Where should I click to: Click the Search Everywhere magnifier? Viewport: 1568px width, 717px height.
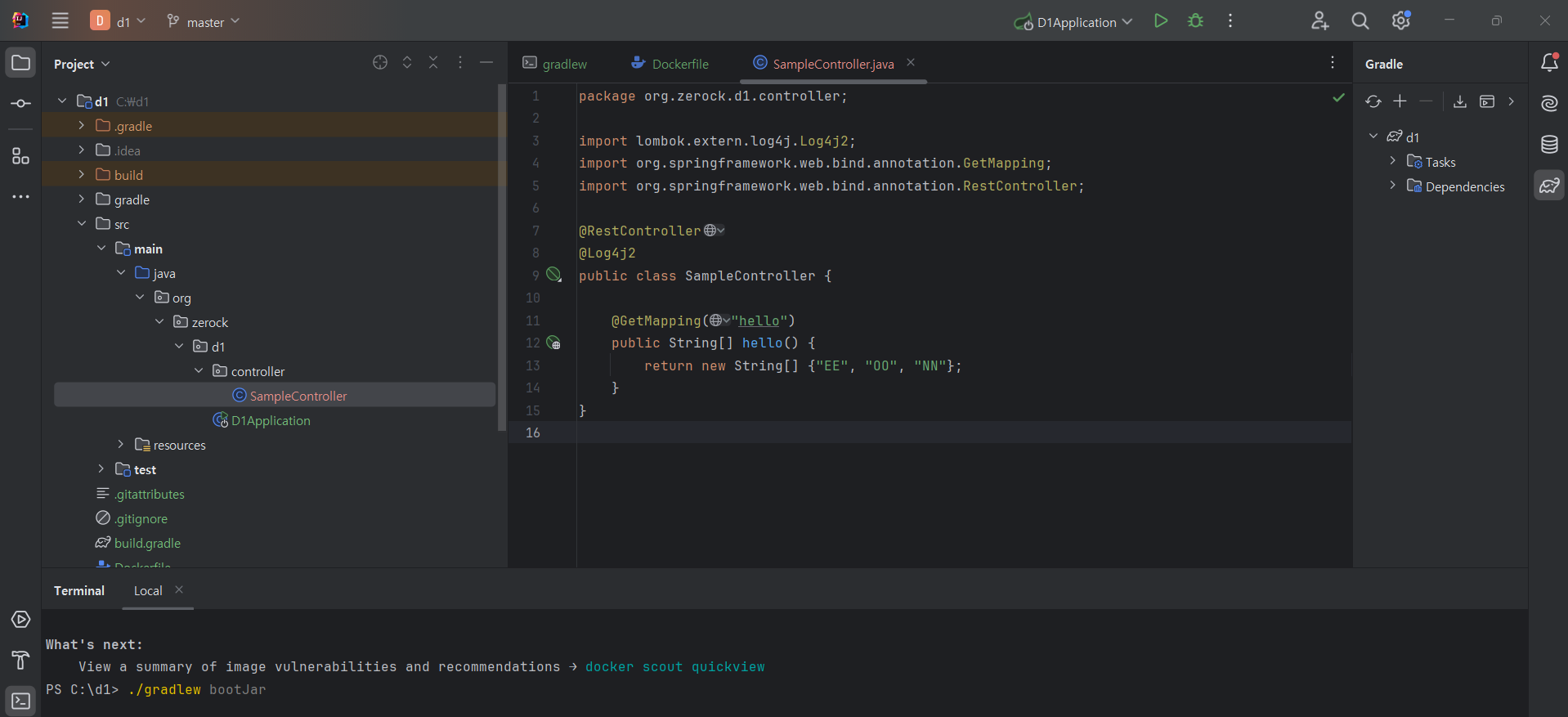click(1360, 21)
